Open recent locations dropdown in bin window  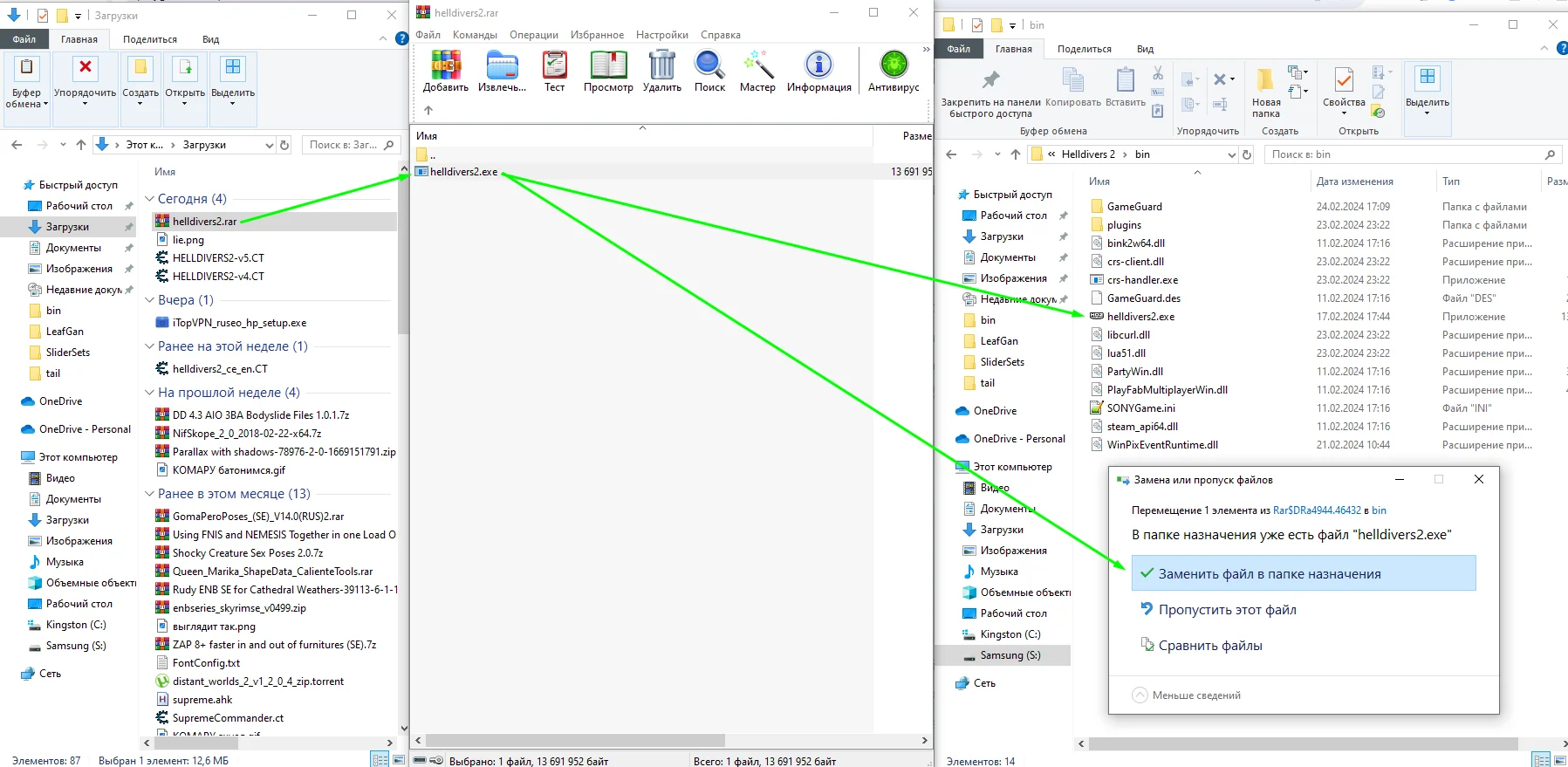click(x=997, y=154)
